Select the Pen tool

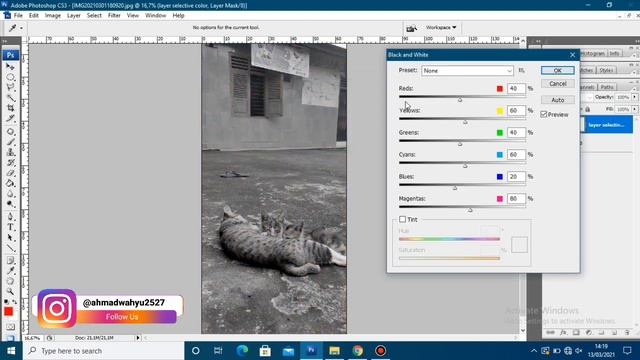pos(10,217)
